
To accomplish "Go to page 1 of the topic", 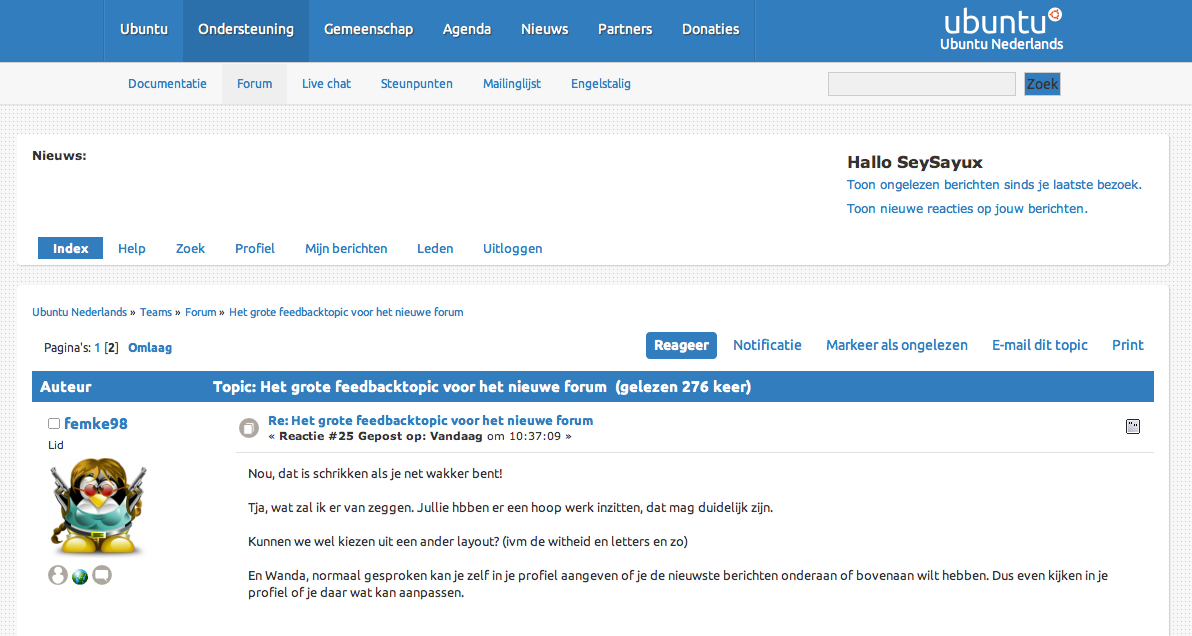I will tap(97, 347).
